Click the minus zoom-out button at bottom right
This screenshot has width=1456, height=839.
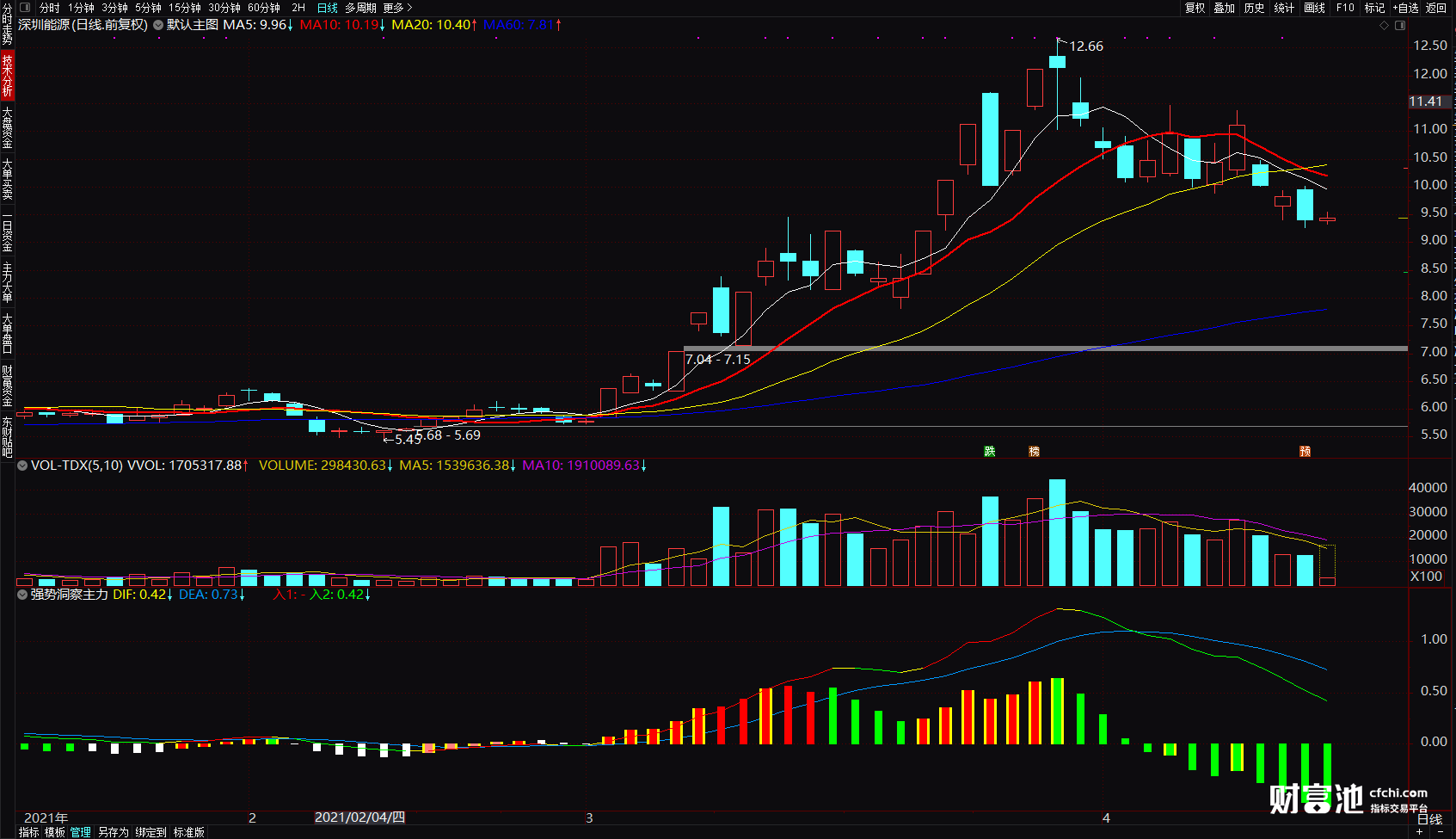(x=1440, y=832)
